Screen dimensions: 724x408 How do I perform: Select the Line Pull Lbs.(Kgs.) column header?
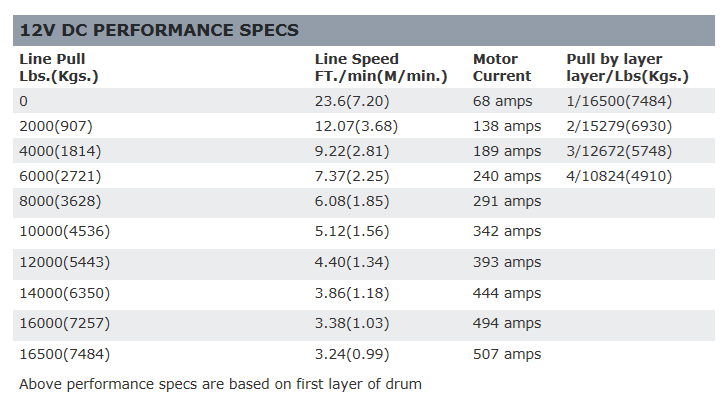tap(59, 67)
